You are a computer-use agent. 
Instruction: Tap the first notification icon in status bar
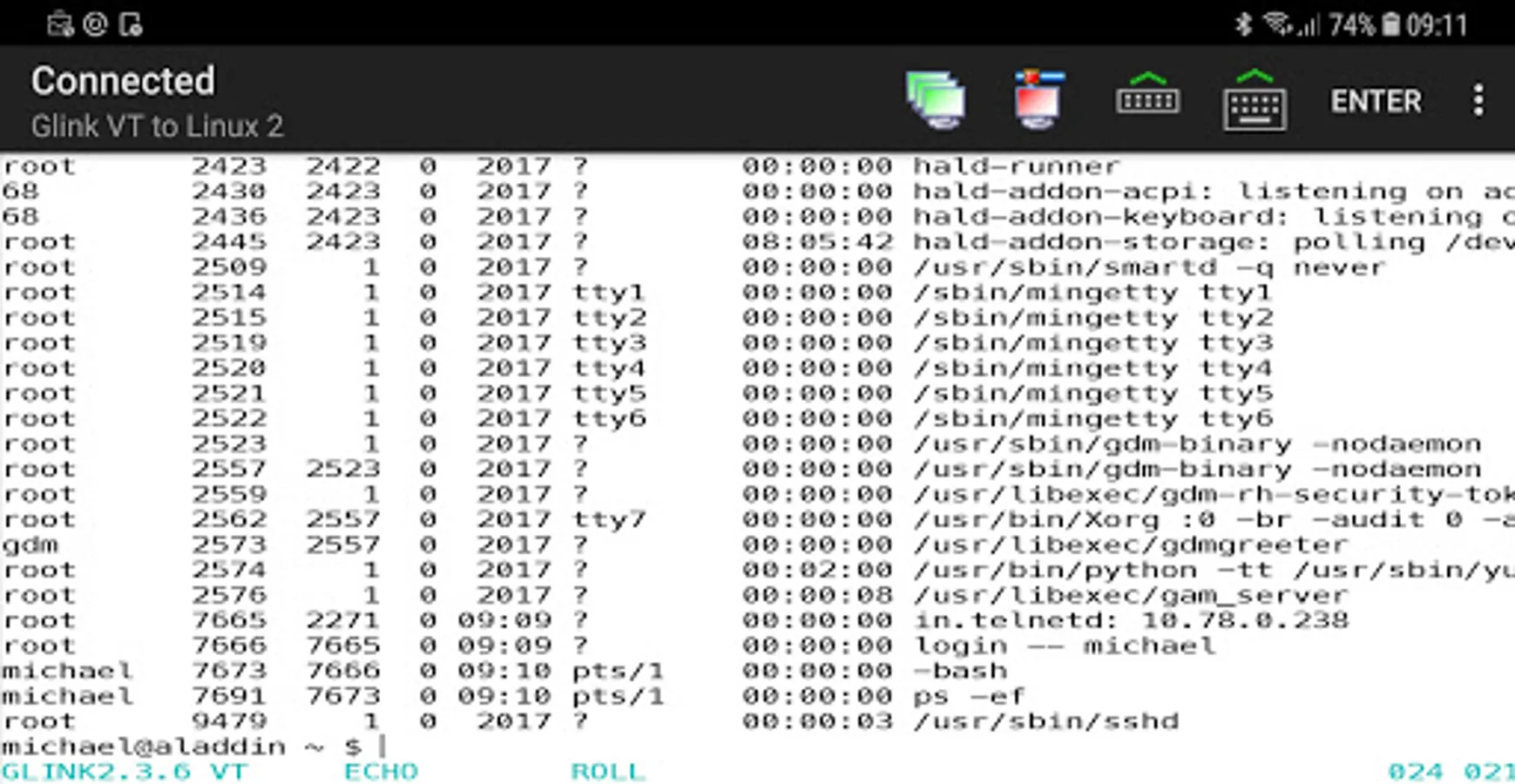tap(60, 24)
